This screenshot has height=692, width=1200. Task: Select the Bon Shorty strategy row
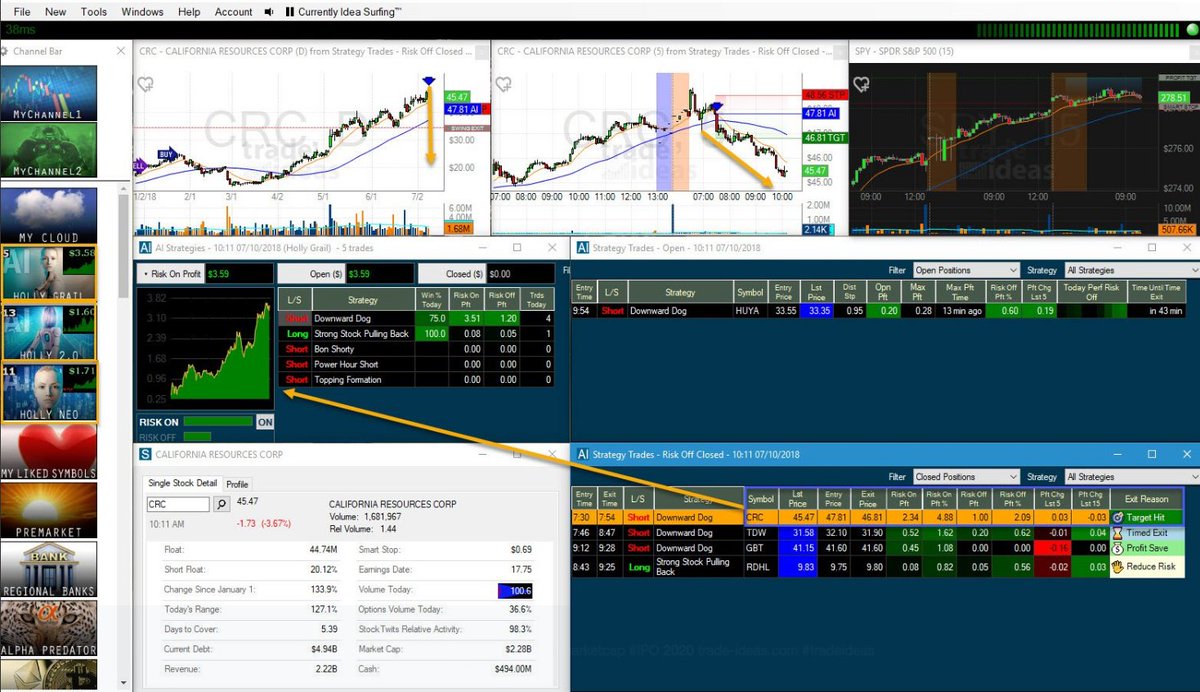point(417,349)
